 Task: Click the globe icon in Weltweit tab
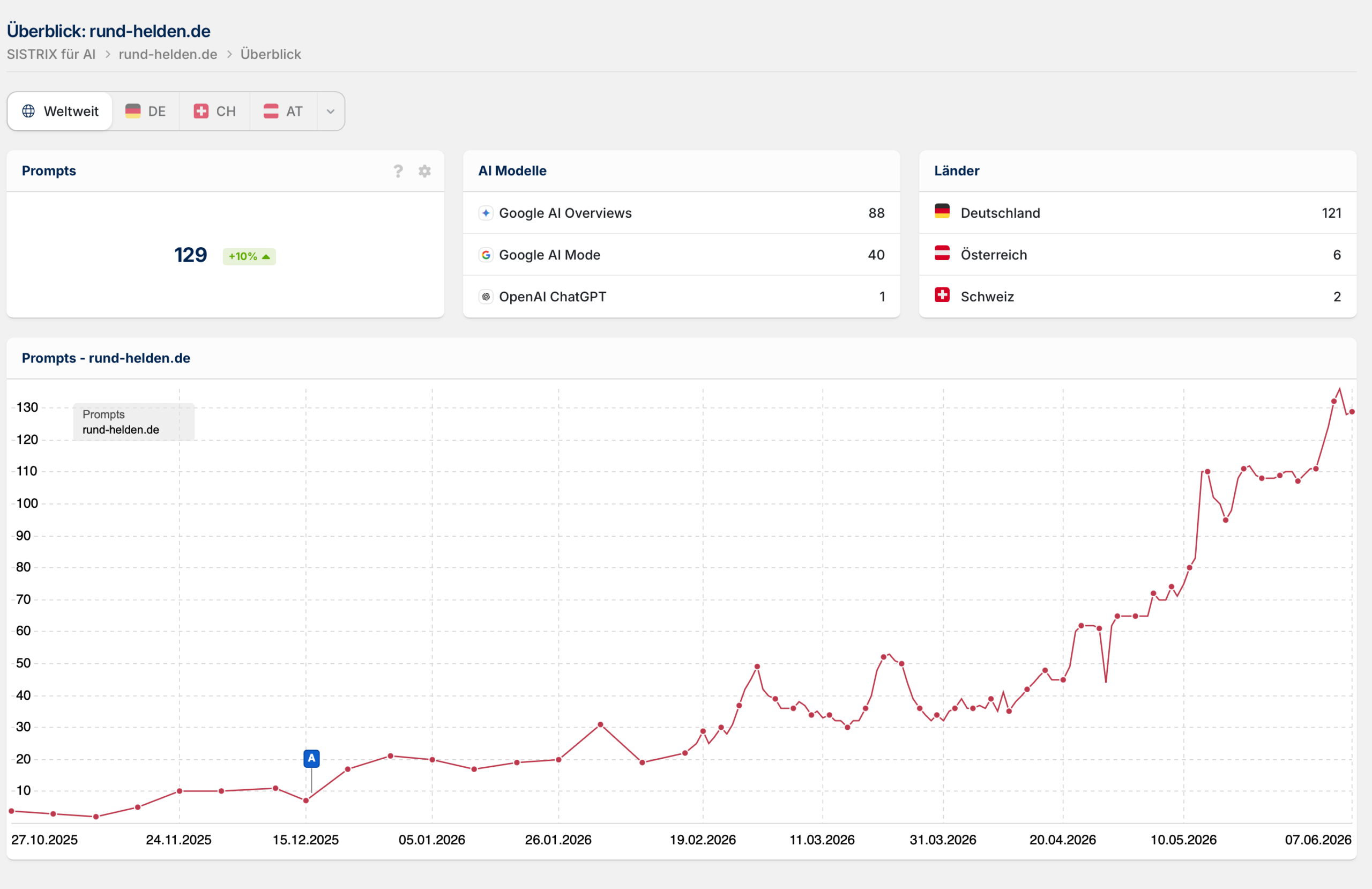(28, 111)
